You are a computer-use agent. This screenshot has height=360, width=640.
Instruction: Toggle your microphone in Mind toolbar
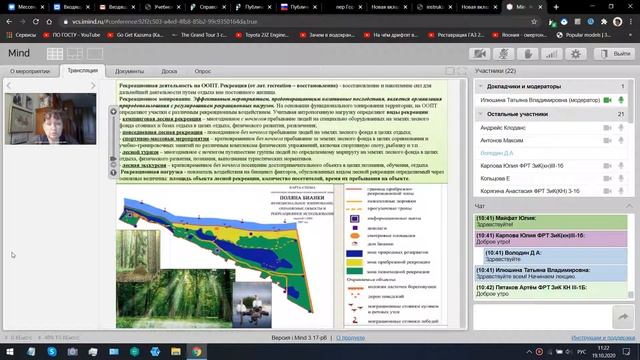coord(503,54)
